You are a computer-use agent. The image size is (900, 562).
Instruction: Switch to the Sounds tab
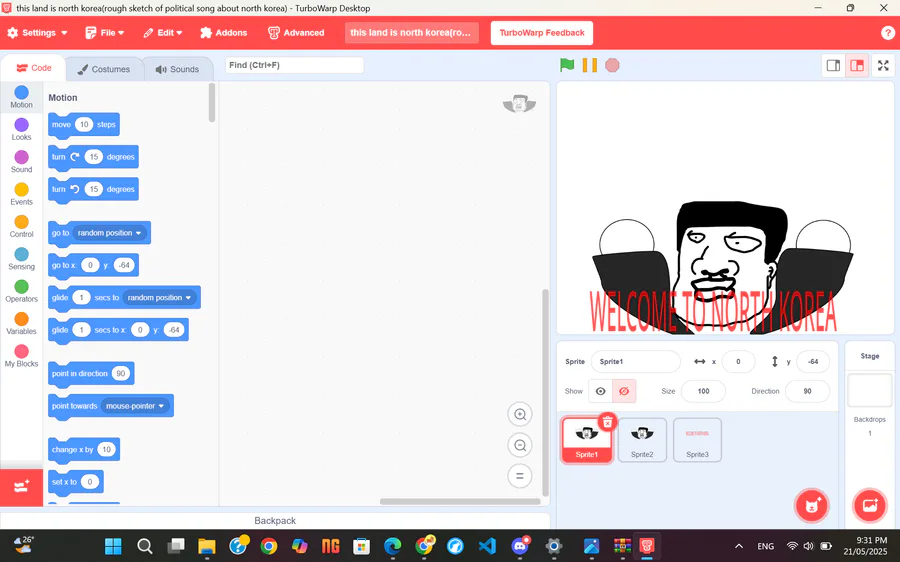click(x=177, y=69)
